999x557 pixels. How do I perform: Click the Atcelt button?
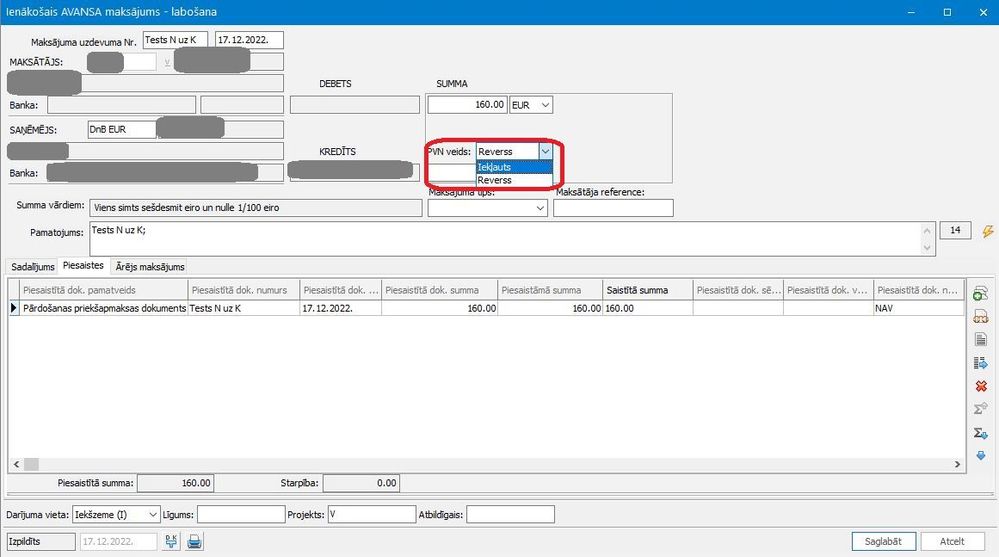tap(952, 541)
